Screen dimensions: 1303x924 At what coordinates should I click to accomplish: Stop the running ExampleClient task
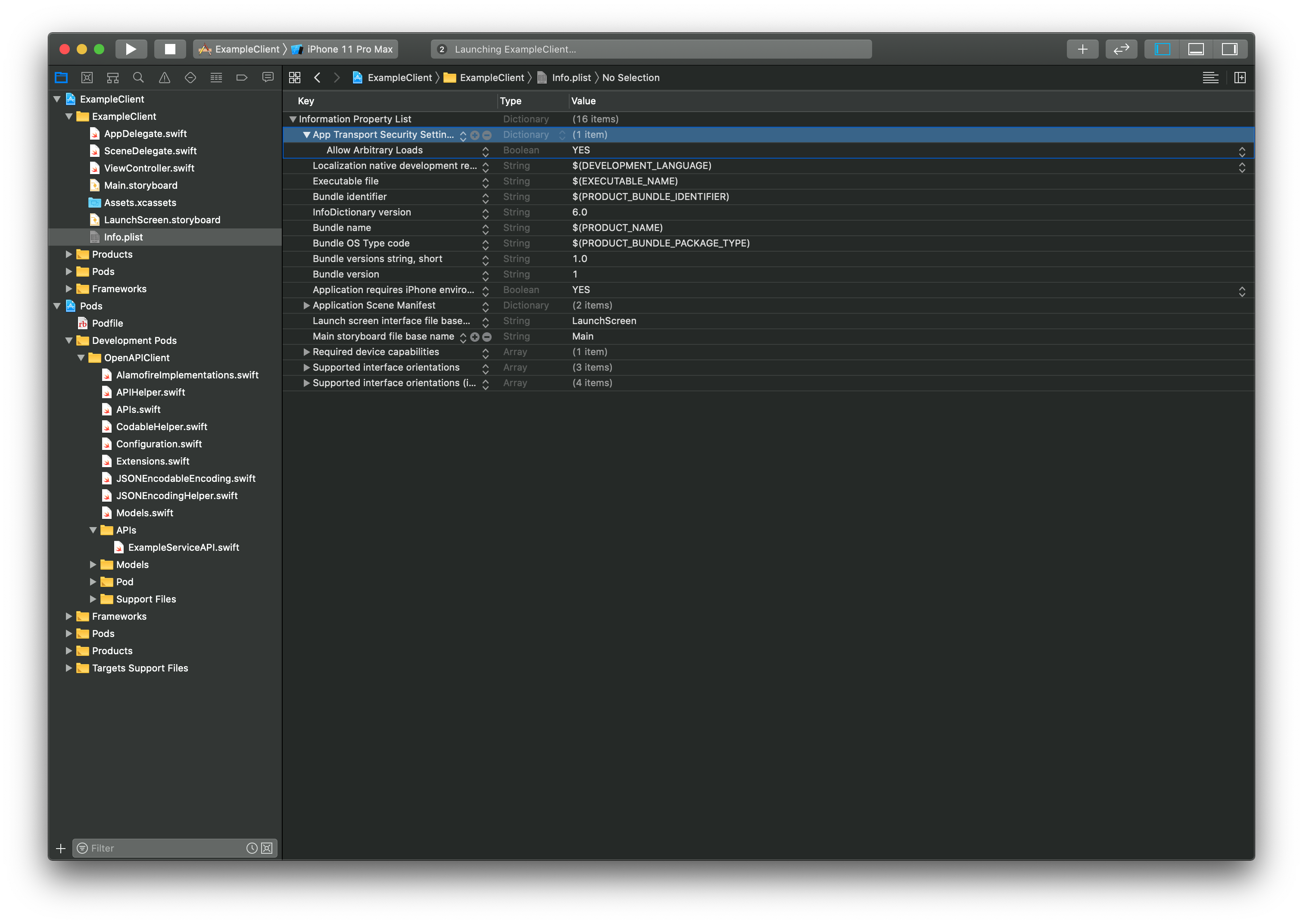click(169, 49)
